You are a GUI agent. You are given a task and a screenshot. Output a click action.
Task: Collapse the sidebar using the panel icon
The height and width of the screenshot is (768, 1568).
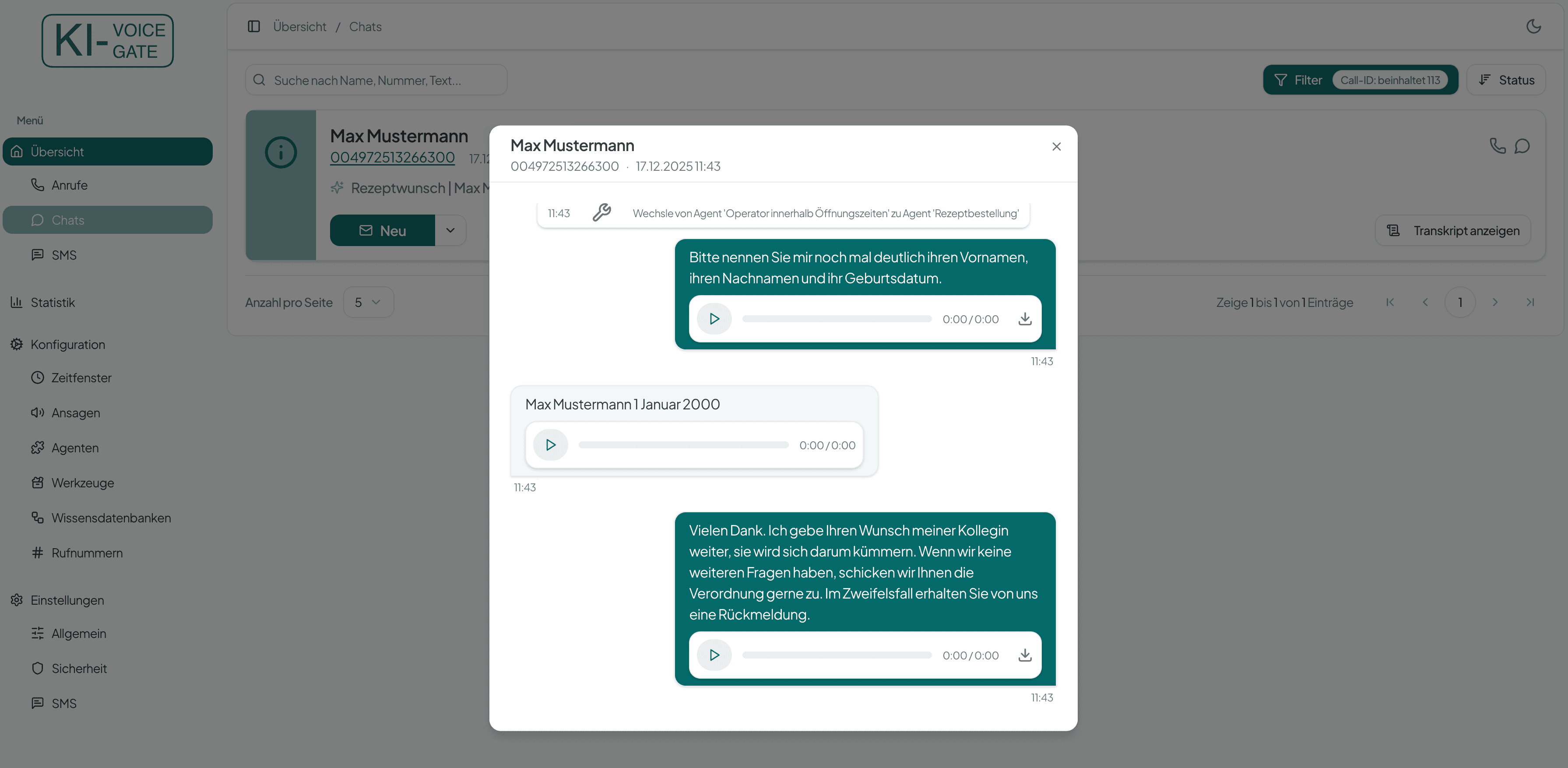(254, 26)
